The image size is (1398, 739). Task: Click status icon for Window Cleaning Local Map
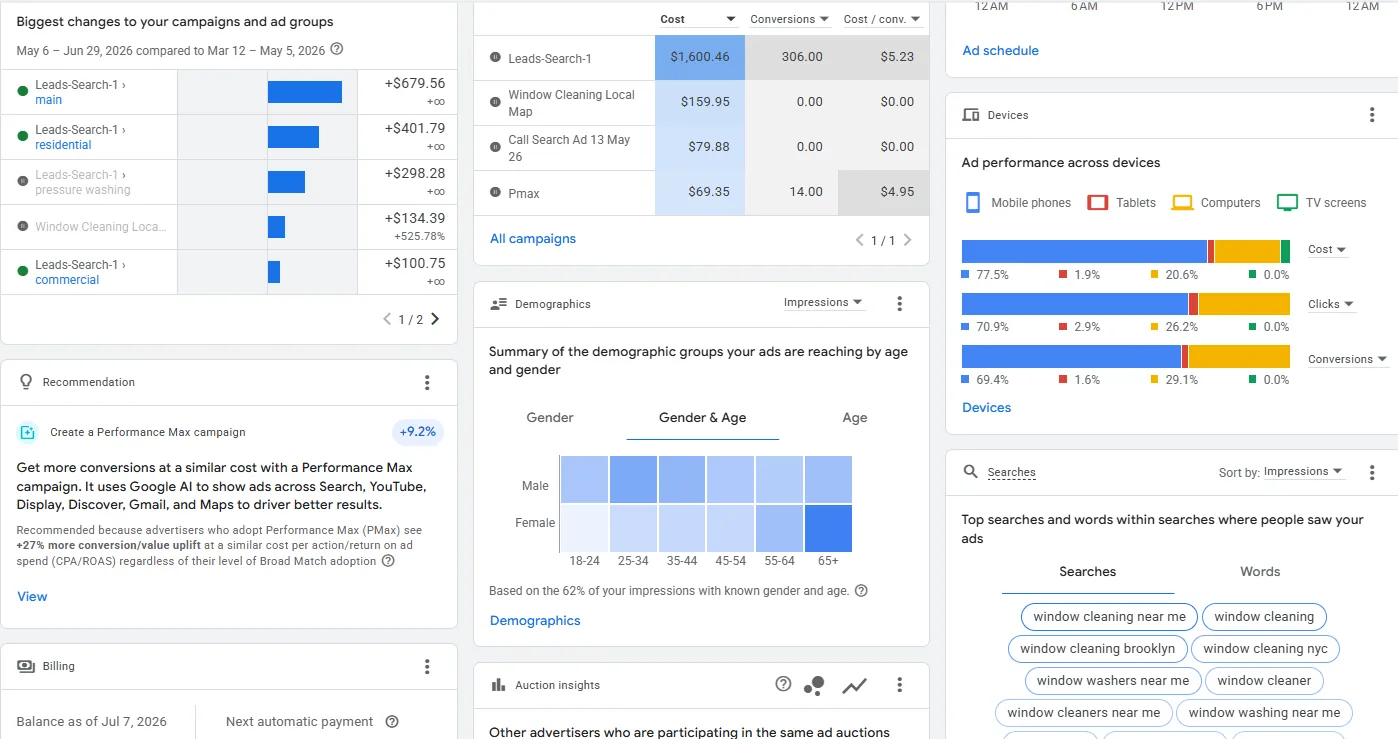(x=495, y=102)
